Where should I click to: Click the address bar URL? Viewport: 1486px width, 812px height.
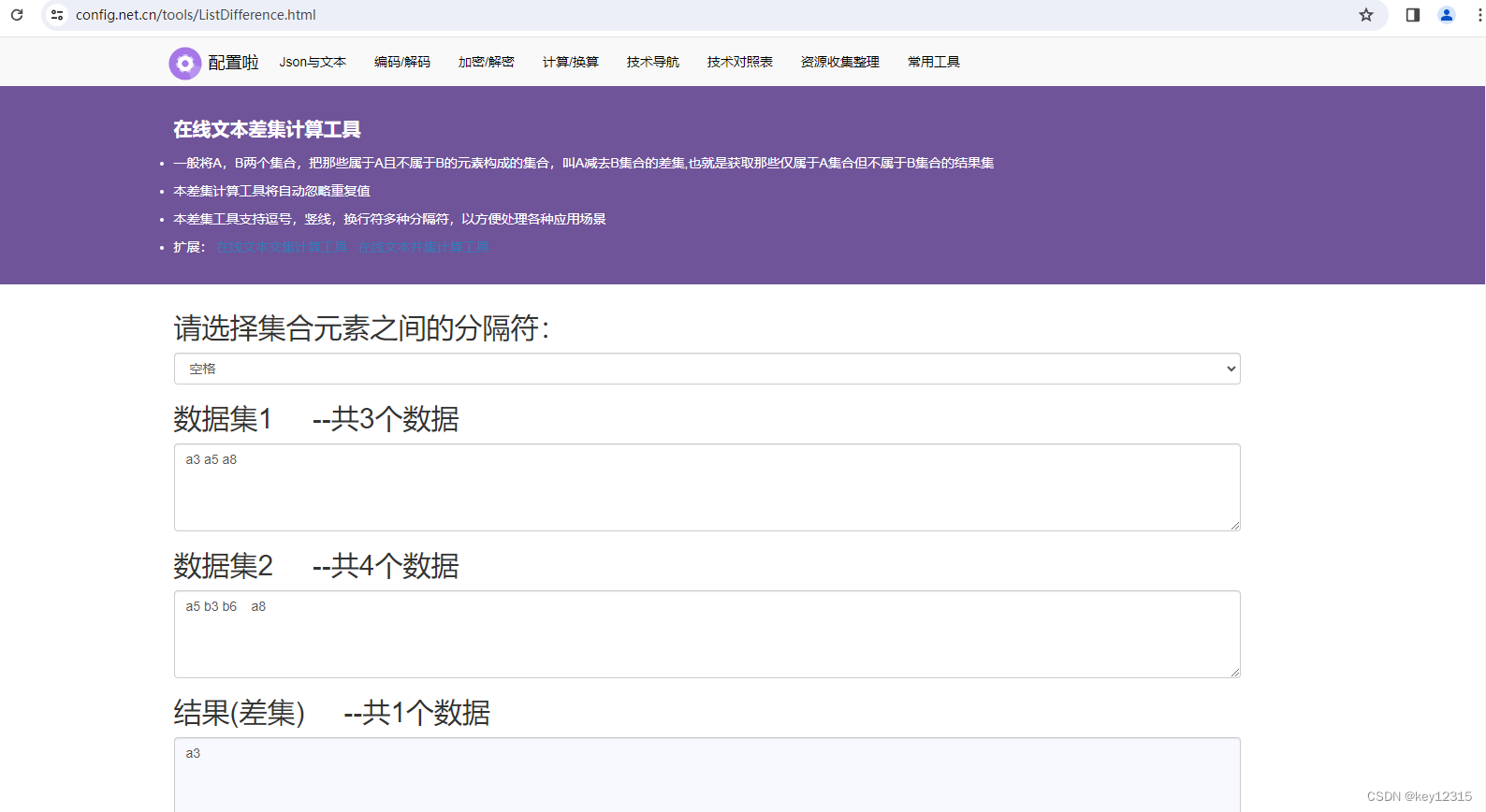(x=196, y=15)
